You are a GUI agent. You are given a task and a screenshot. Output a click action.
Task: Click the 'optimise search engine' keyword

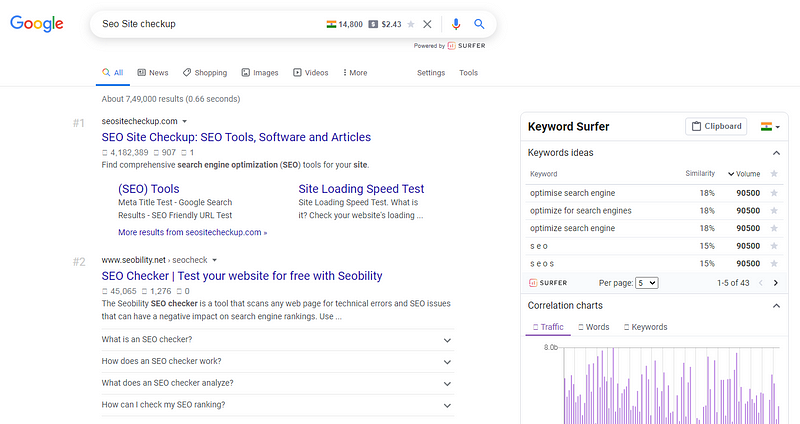coord(572,193)
